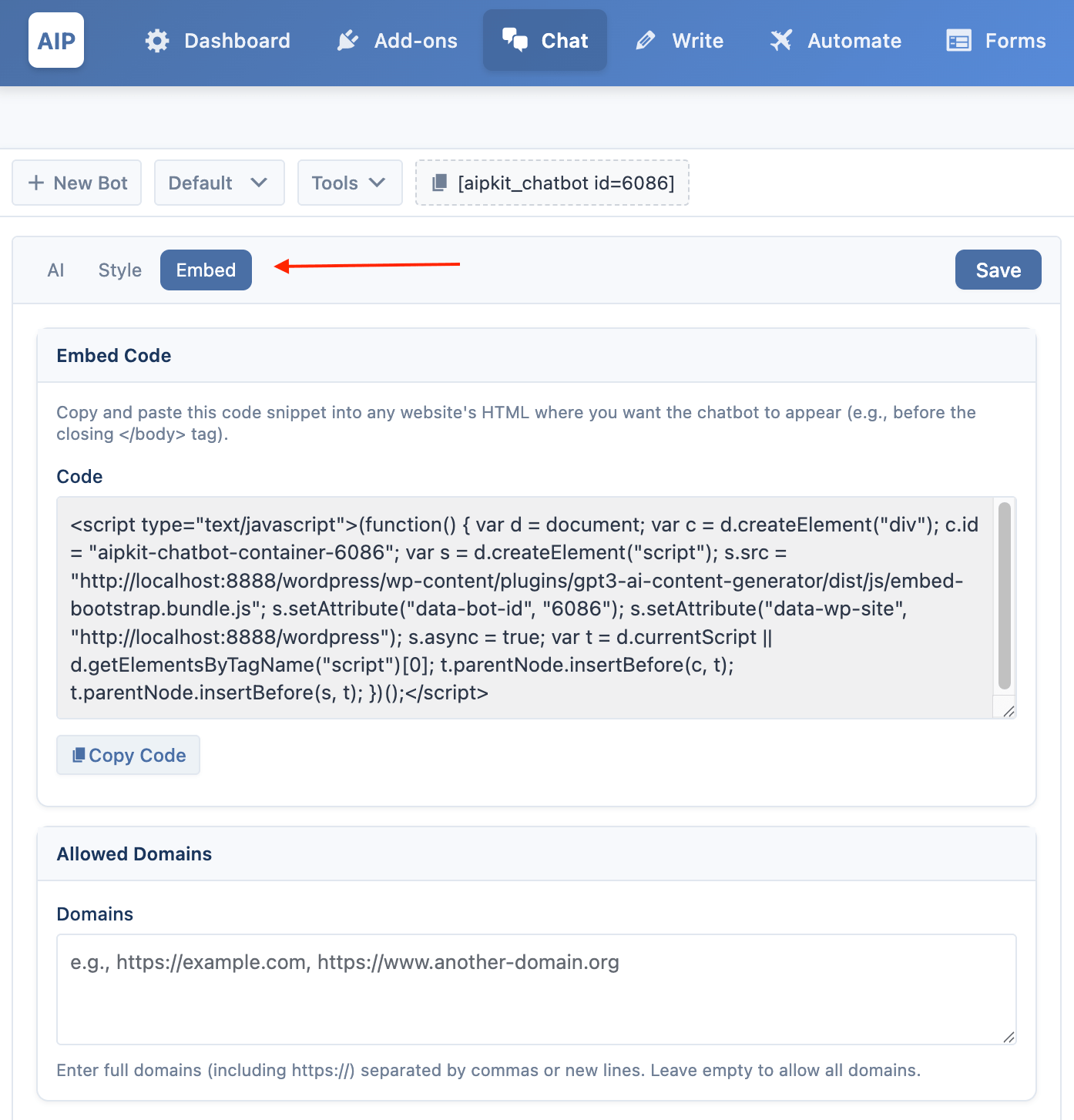Click the Dashboard gear icon
This screenshot has width=1074, height=1120.
[157, 41]
